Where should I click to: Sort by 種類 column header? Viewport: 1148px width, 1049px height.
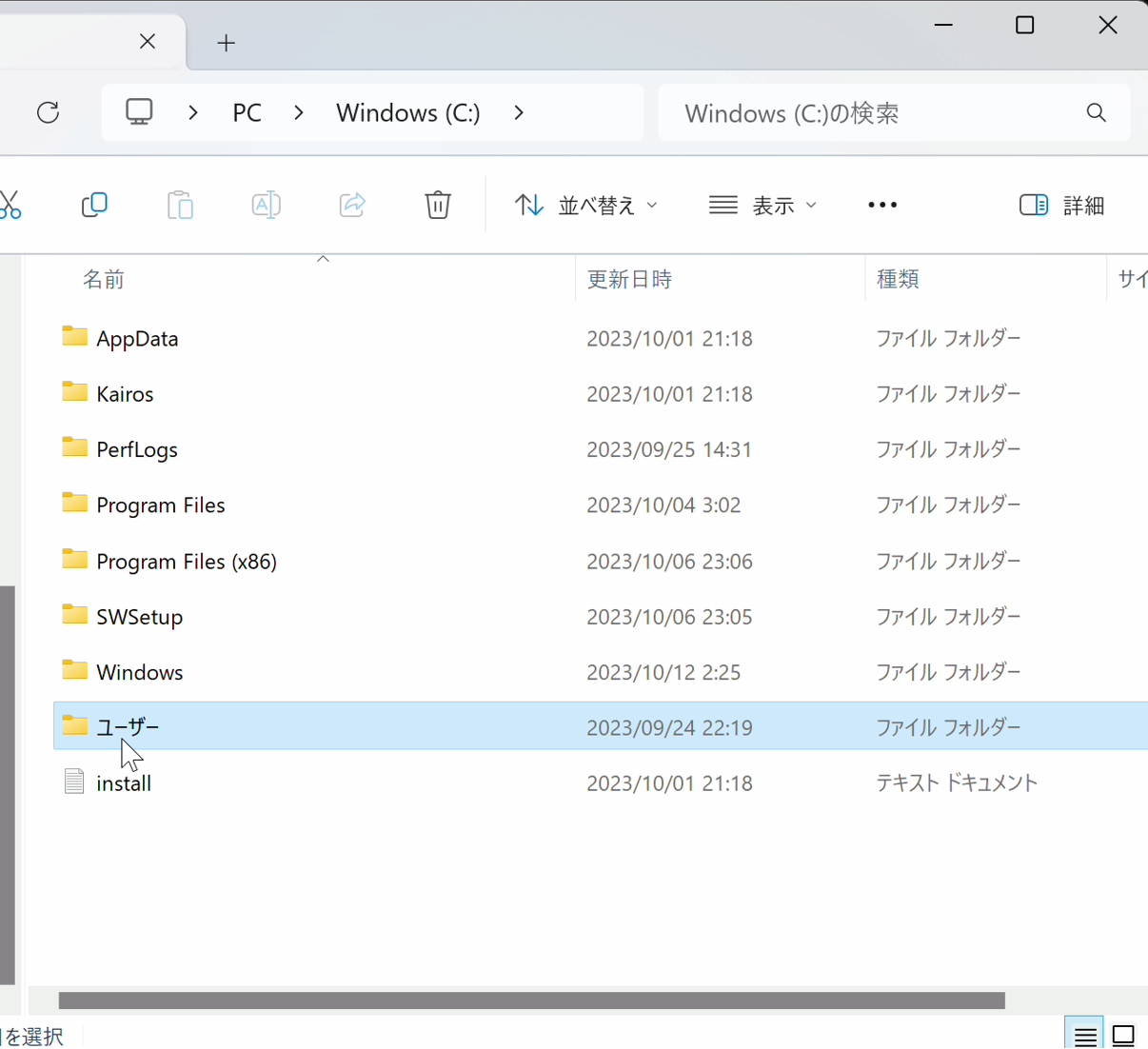pyautogui.click(x=898, y=279)
